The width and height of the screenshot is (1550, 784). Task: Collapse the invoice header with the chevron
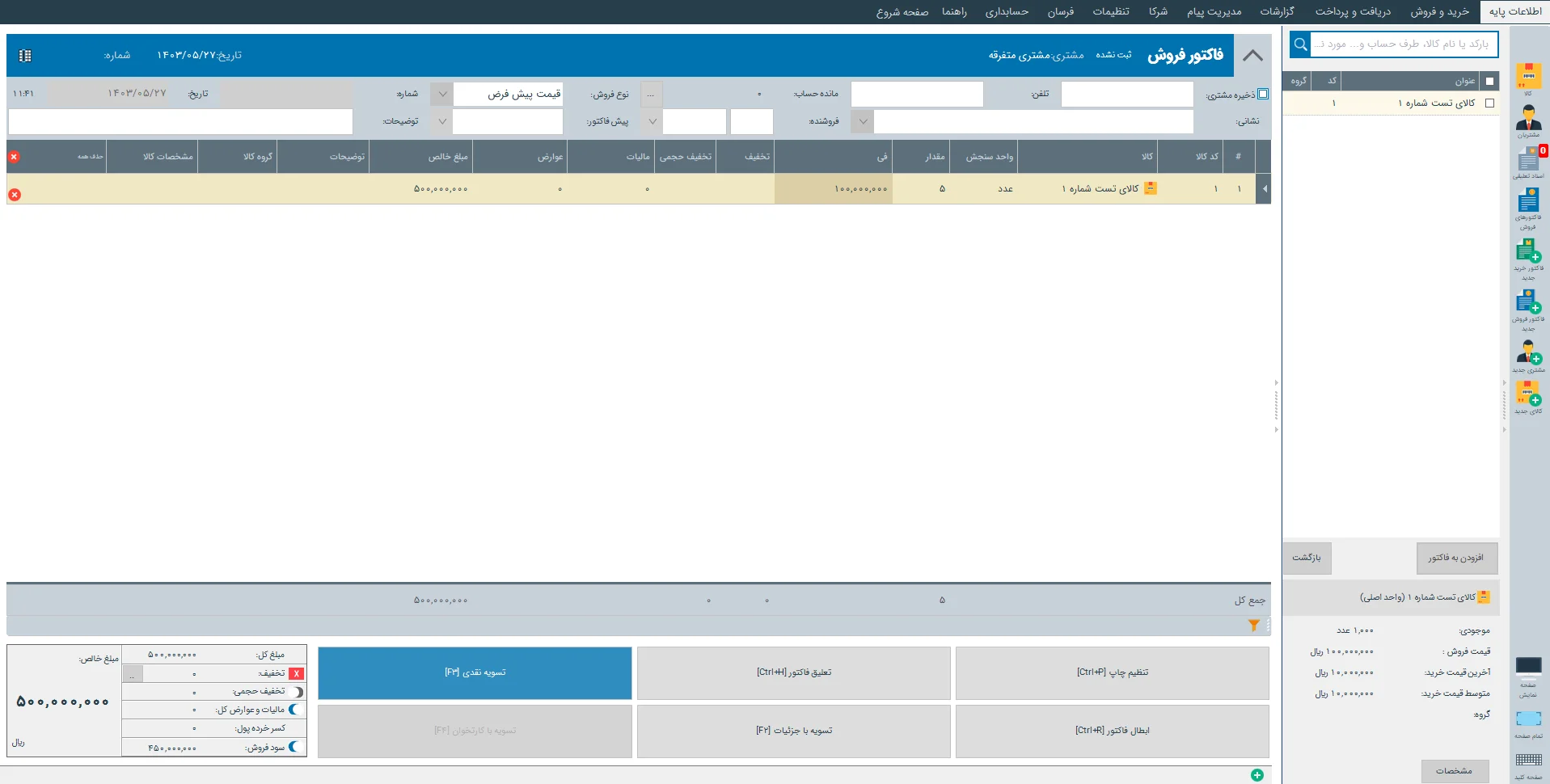tap(1252, 56)
